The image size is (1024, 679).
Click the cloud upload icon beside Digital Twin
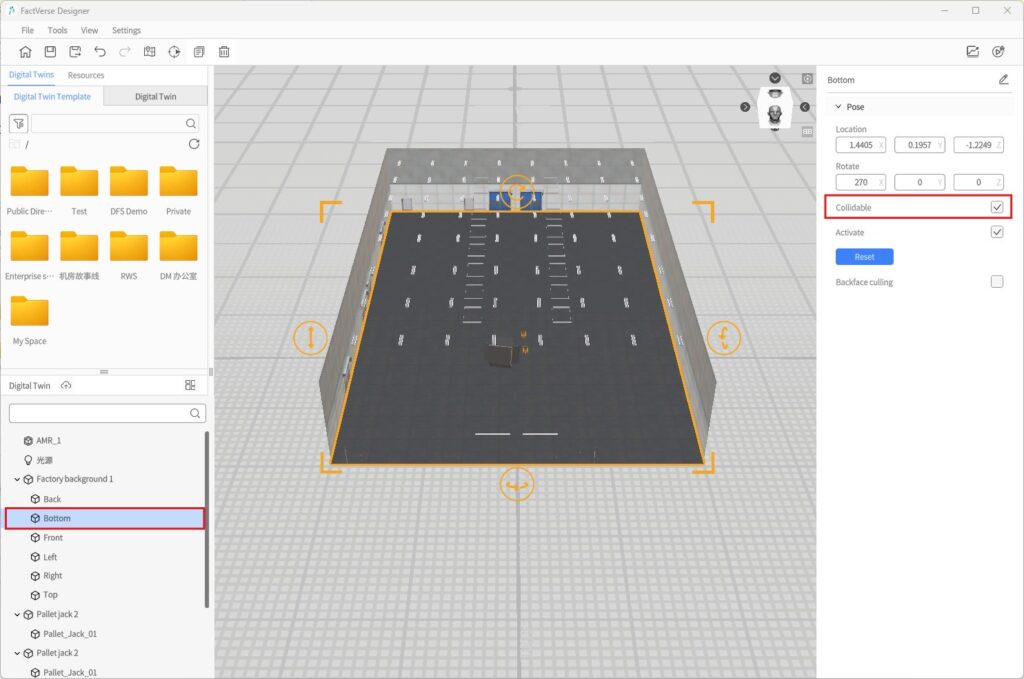(x=66, y=386)
